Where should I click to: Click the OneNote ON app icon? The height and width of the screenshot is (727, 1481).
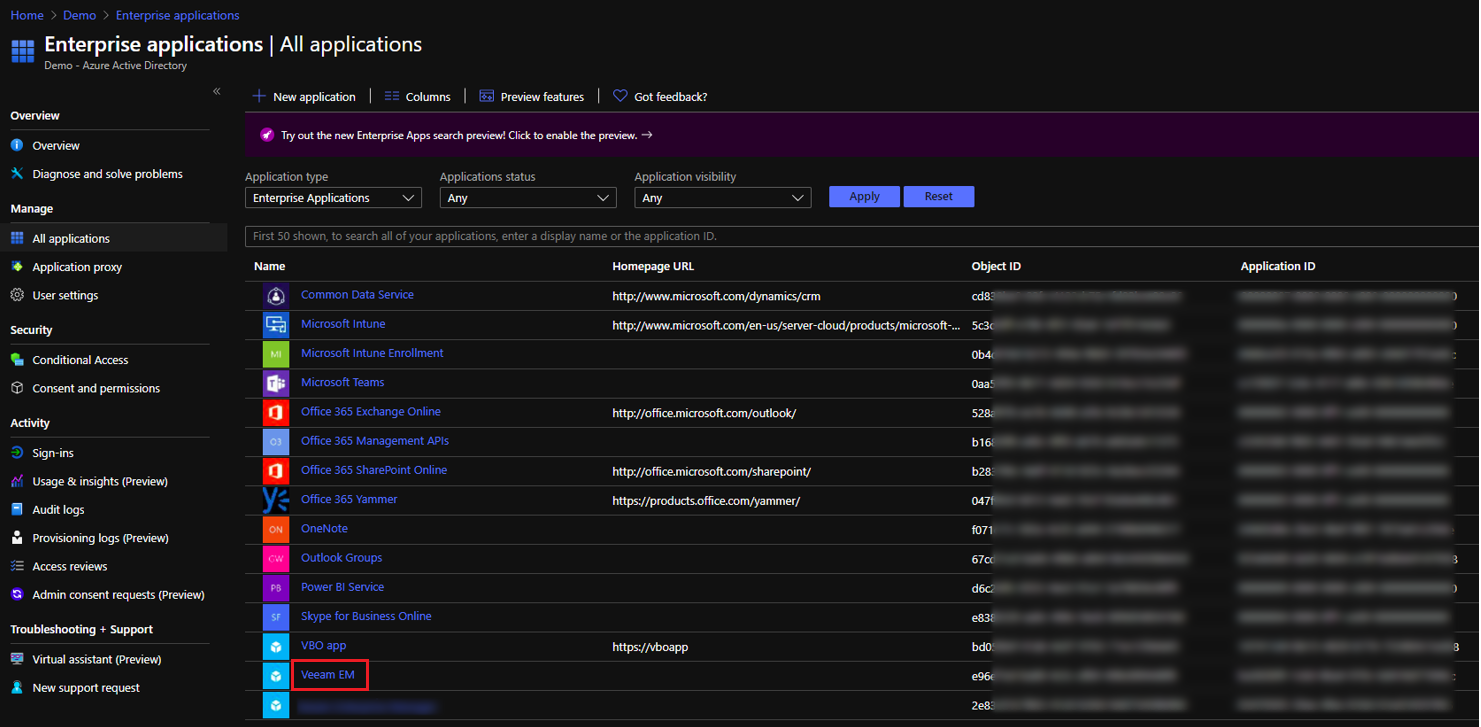coord(276,529)
